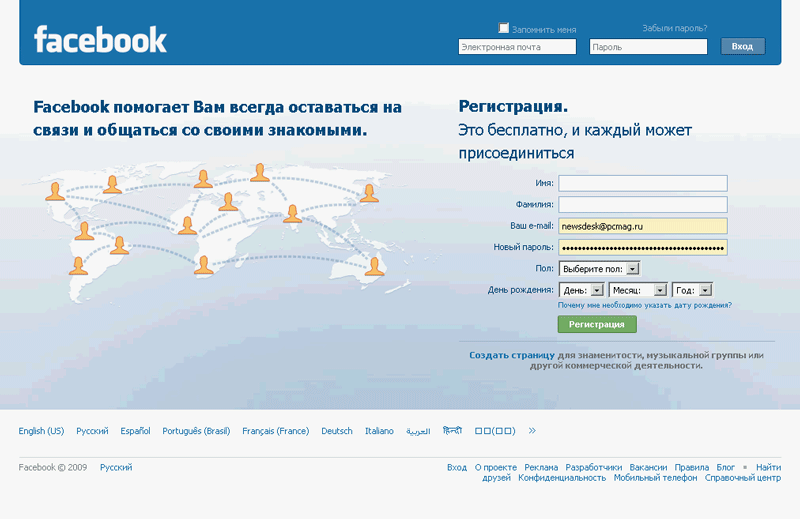Open the 'Месяц' birthday dropdown

(x=637, y=290)
